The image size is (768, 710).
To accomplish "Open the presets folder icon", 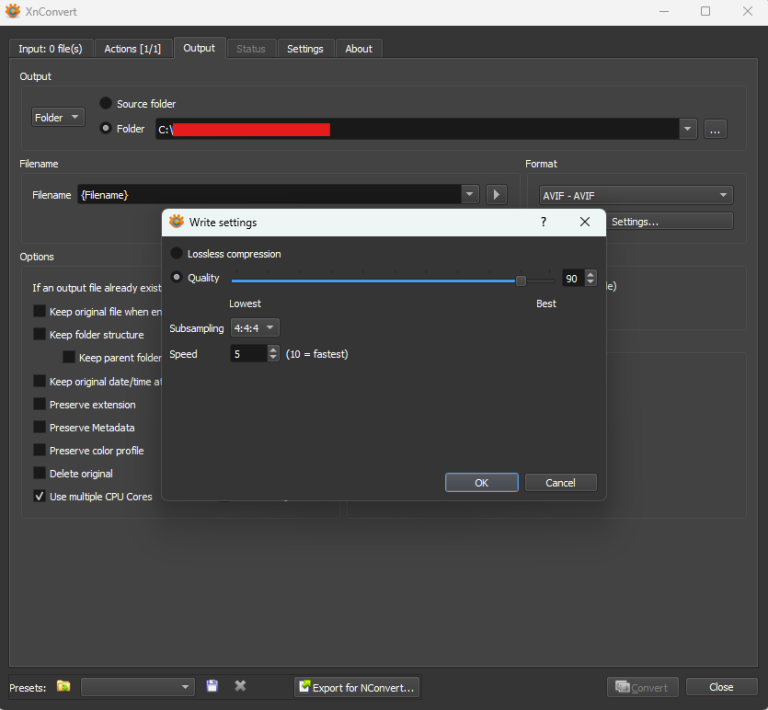I will [64, 686].
